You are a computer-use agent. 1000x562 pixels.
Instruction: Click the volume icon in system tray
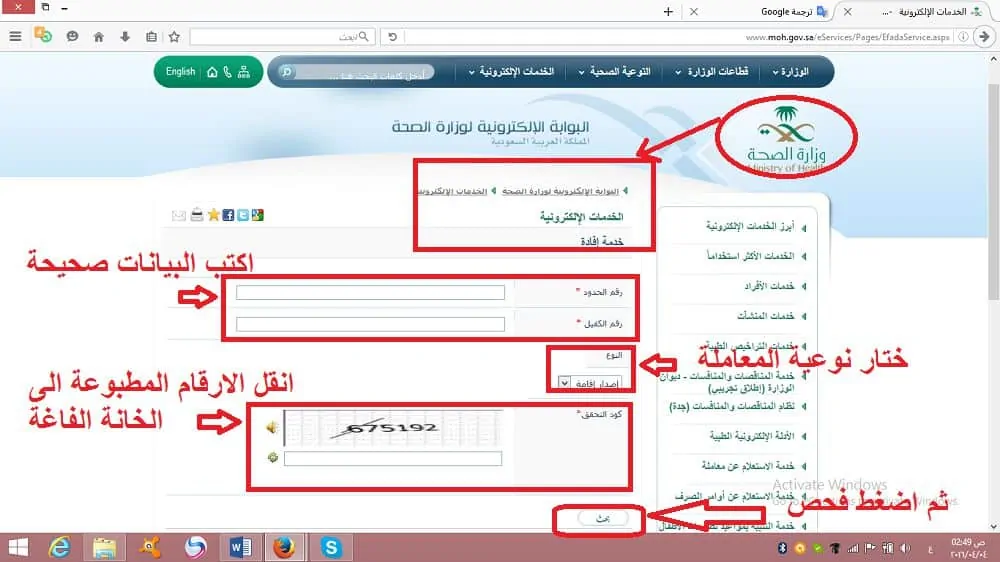[x=905, y=548]
